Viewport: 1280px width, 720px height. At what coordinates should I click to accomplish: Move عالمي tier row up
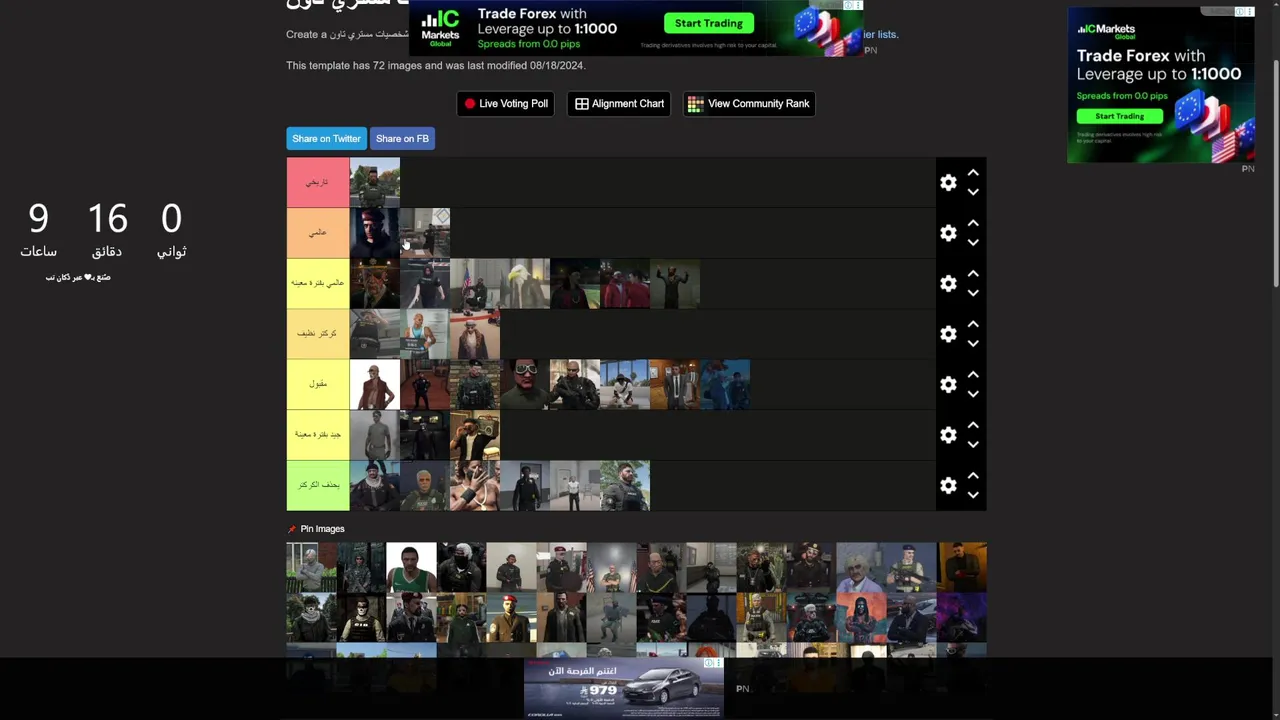973,223
